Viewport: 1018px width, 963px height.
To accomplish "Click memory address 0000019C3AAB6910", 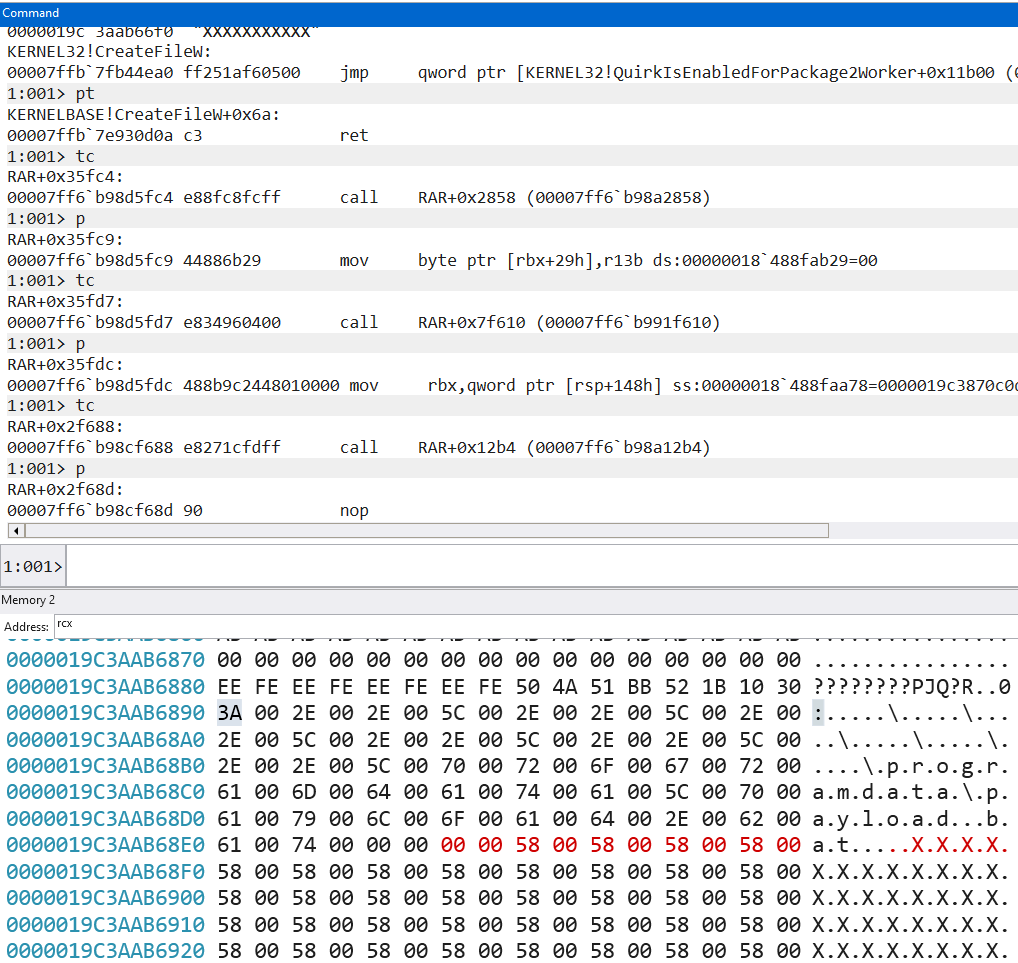I will click(x=105, y=925).
